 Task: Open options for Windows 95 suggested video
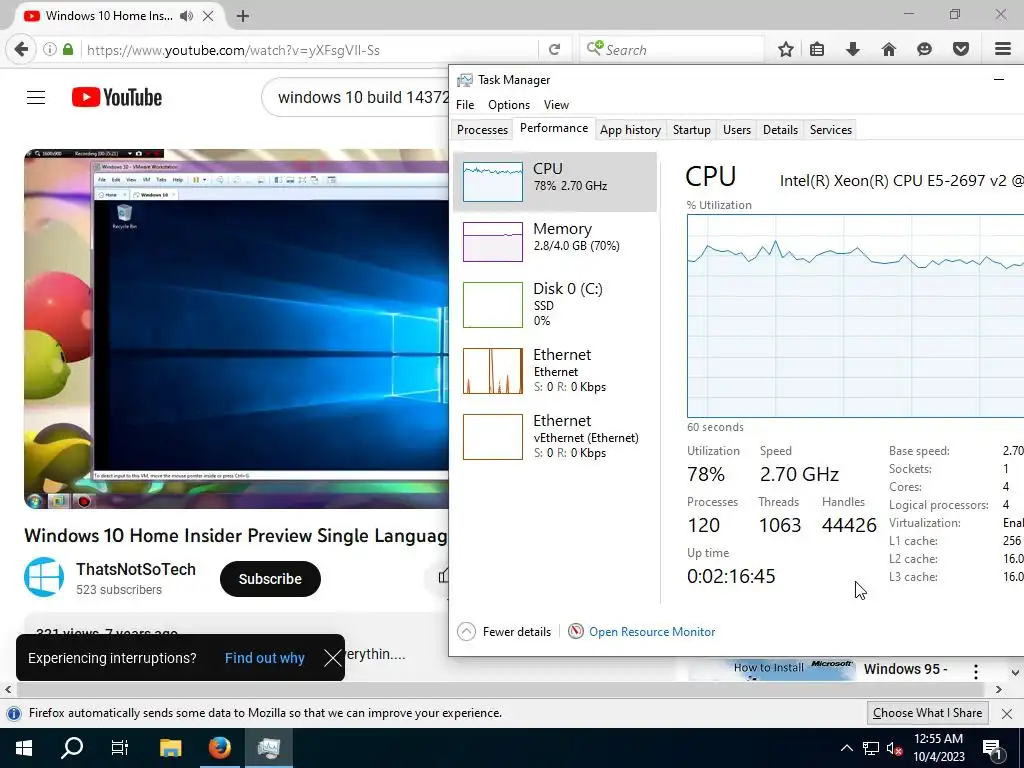[x=976, y=671]
